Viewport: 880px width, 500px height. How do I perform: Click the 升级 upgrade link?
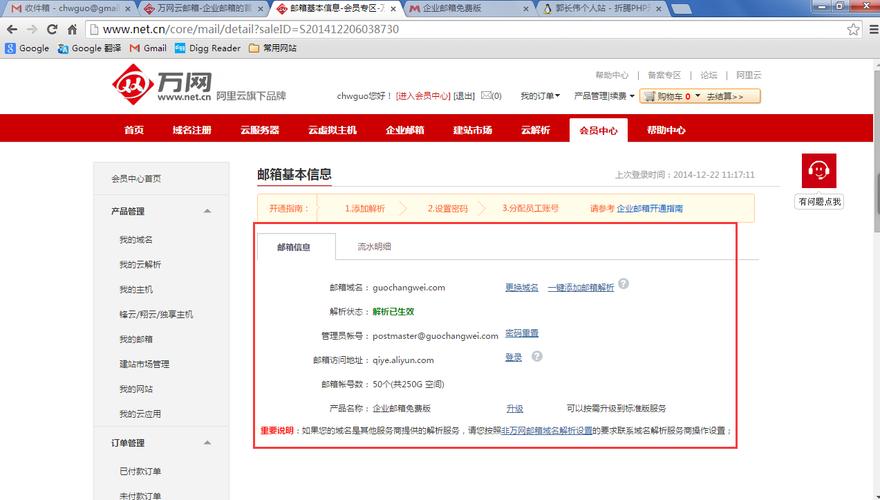[x=515, y=409]
